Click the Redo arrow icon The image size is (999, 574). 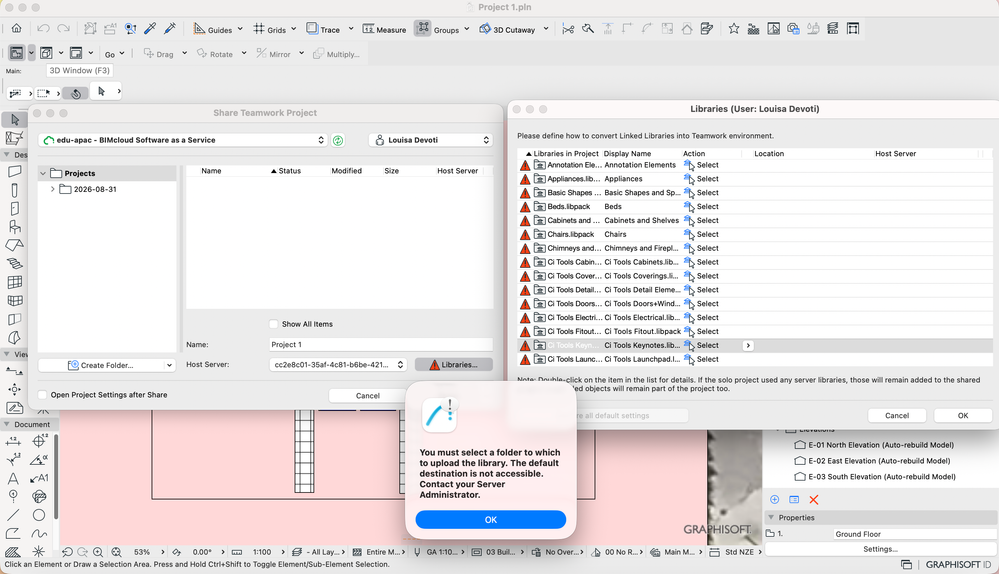pyautogui.click(x=63, y=29)
